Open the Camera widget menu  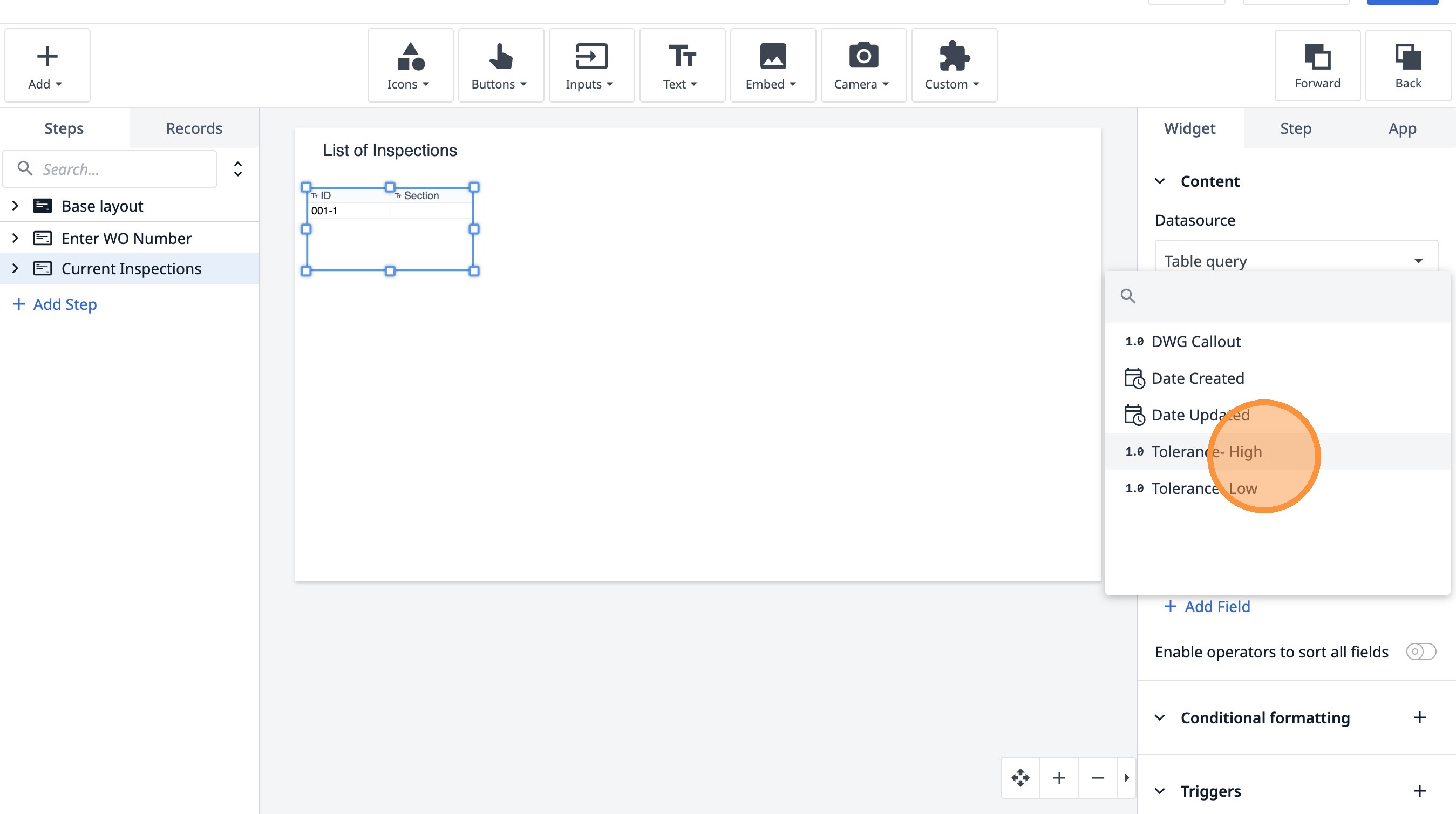pos(863,65)
